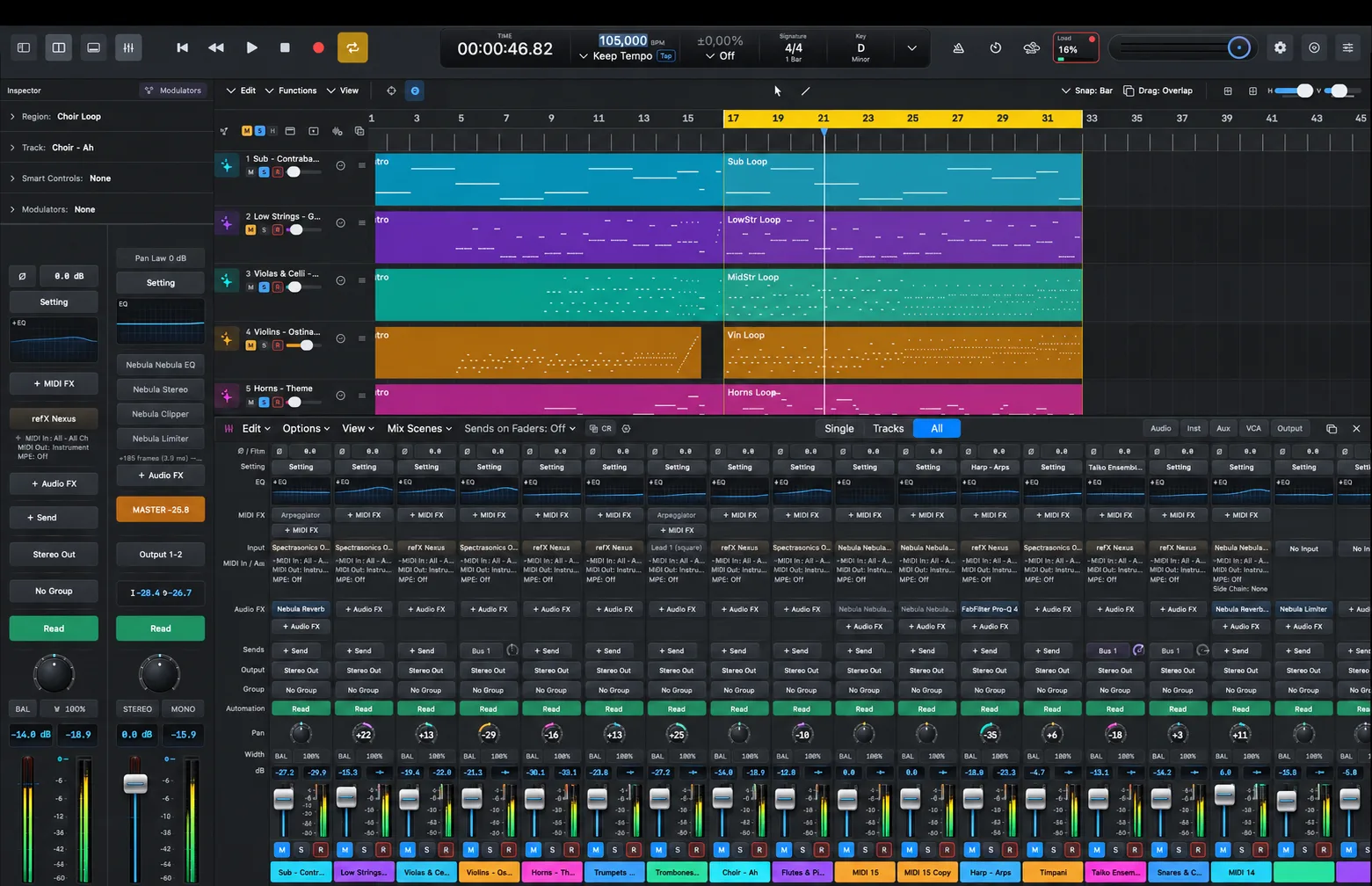Toggle global Solo in track header bar

[x=259, y=131]
